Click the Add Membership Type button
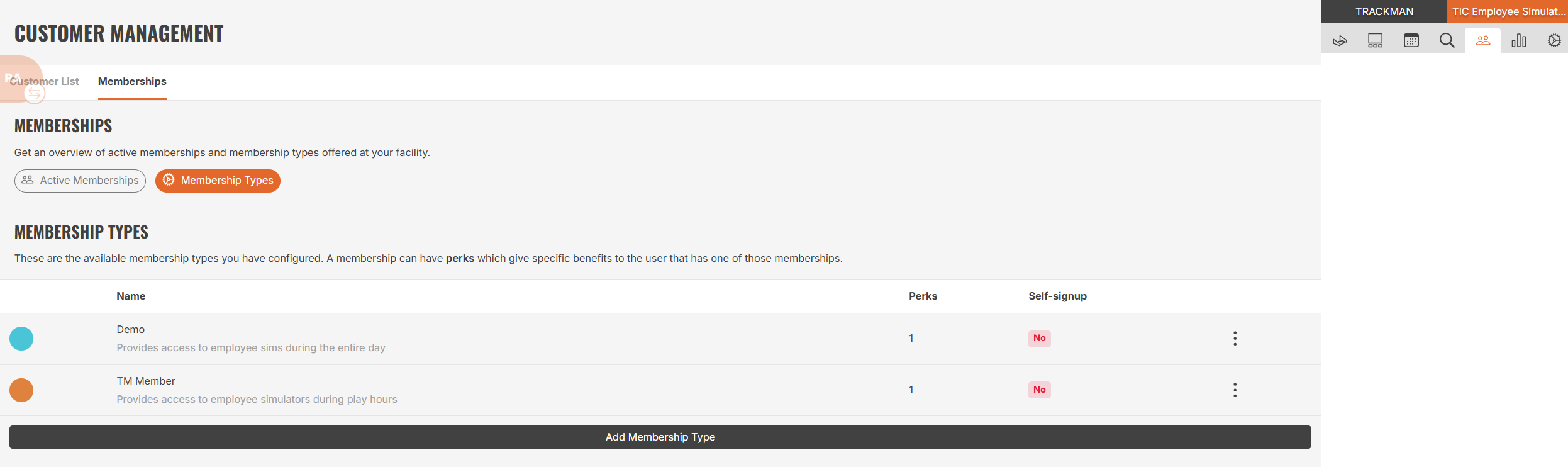1568x467 pixels. point(660,437)
